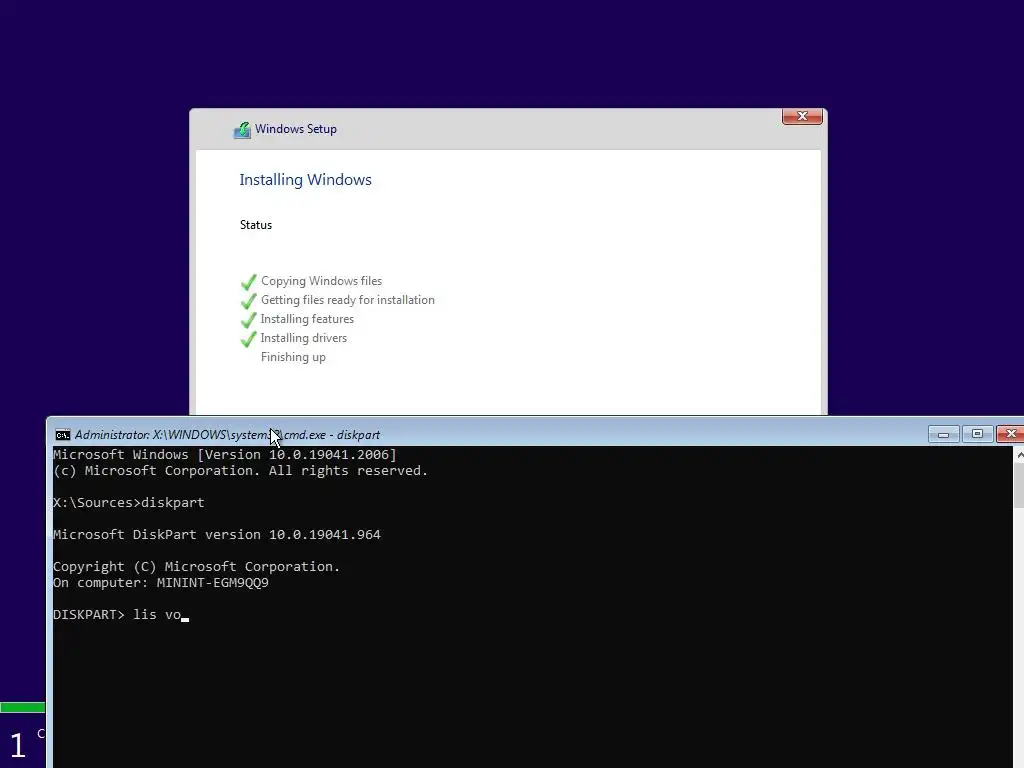Click the checkmark next to Installing features
1024x768 pixels.
248,320
